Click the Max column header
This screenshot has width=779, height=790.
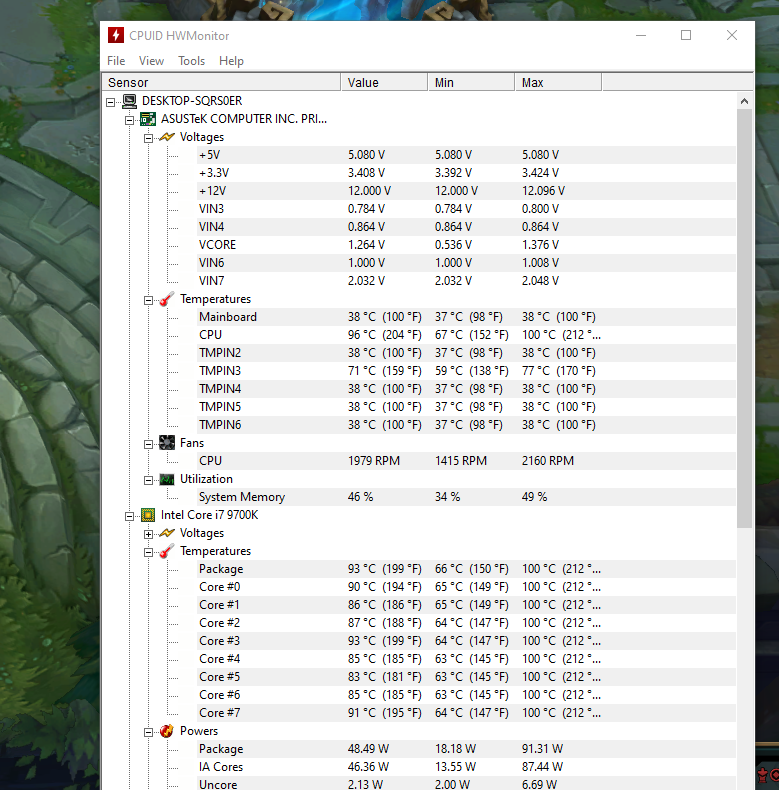click(558, 83)
